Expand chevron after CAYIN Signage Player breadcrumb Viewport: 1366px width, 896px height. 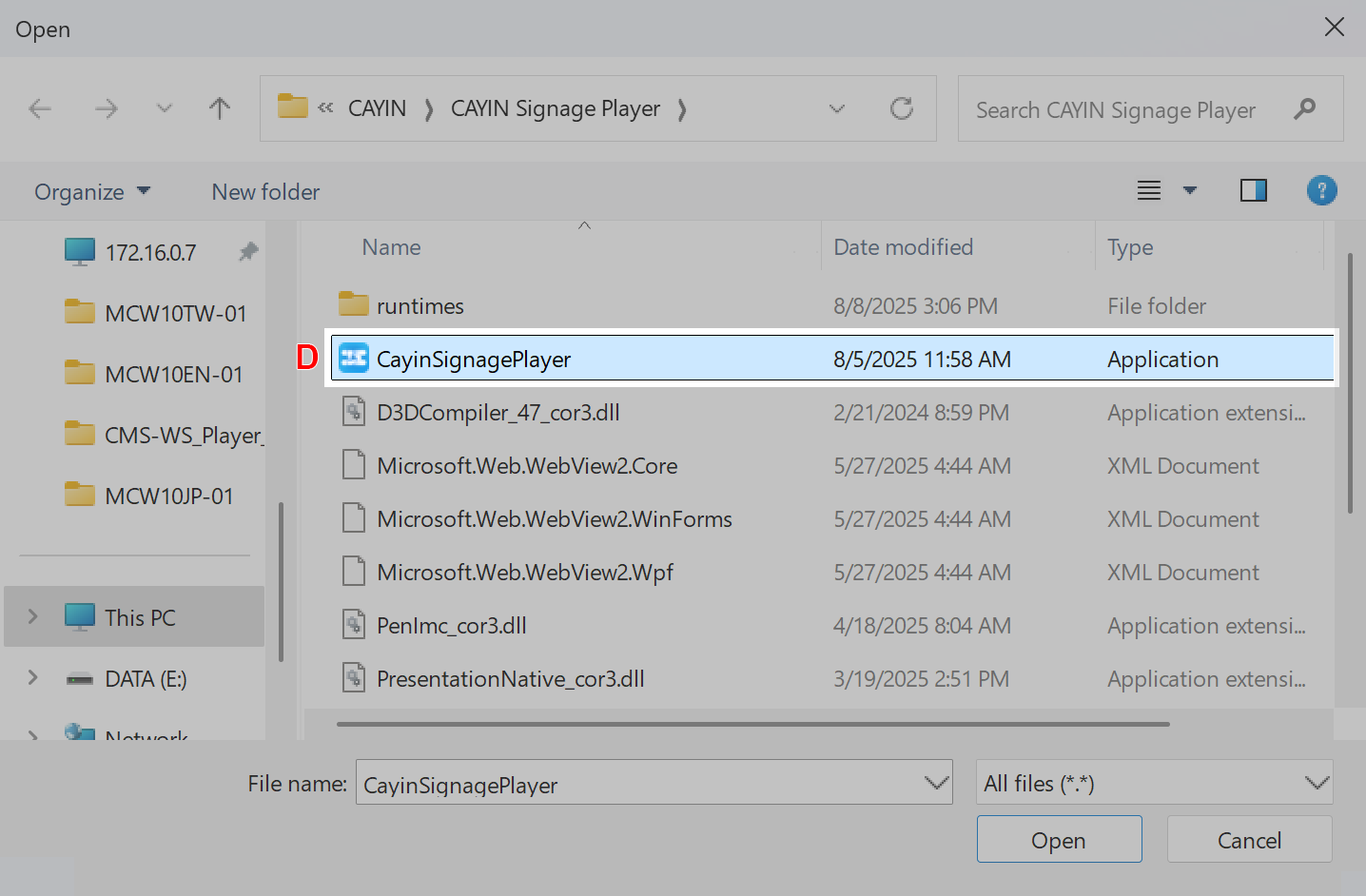point(682,109)
